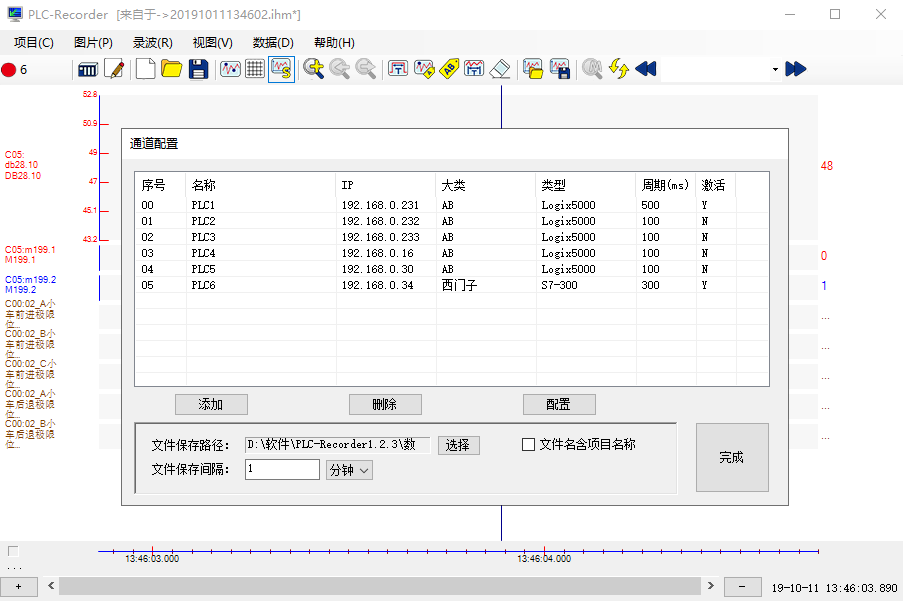The height and width of the screenshot is (601, 904).
Task: Select row 02 named PLC3
Action: click(x=452, y=237)
